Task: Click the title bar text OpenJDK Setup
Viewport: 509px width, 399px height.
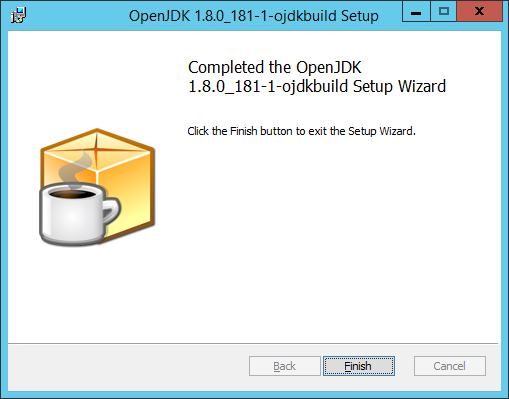Action: click(254, 16)
